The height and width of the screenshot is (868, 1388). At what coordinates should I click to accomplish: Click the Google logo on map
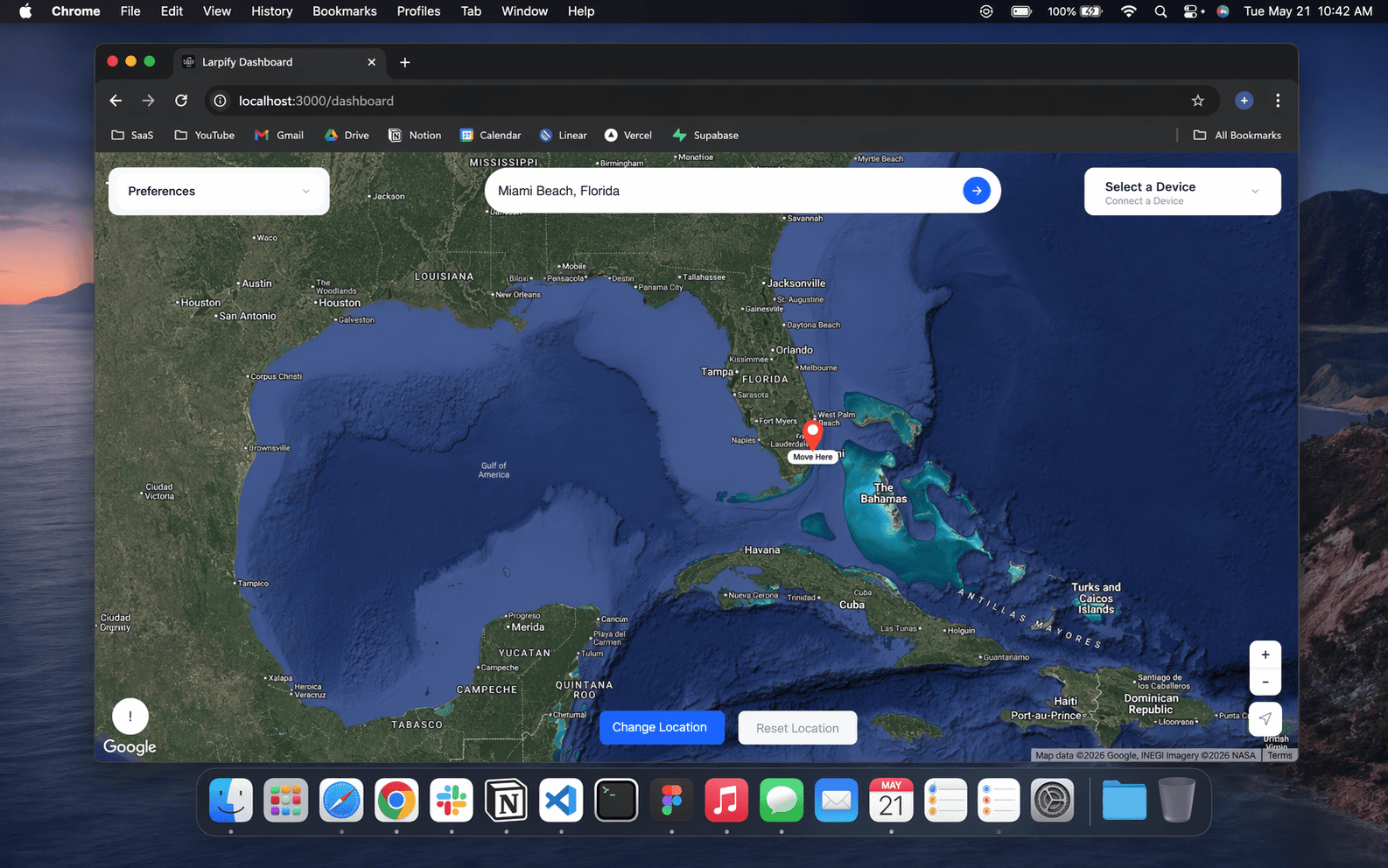pyautogui.click(x=130, y=746)
